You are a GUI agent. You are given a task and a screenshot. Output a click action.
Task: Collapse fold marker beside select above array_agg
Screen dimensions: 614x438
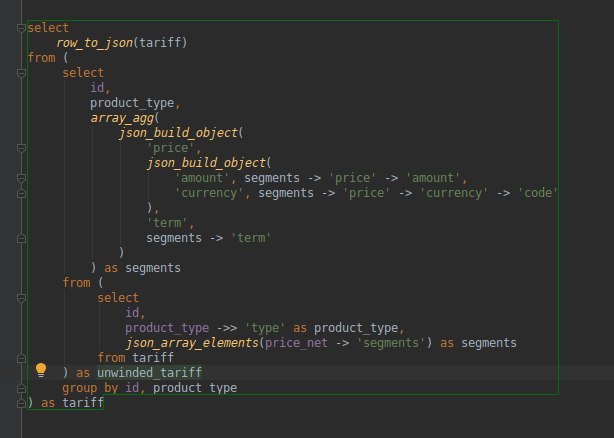[x=22, y=73]
